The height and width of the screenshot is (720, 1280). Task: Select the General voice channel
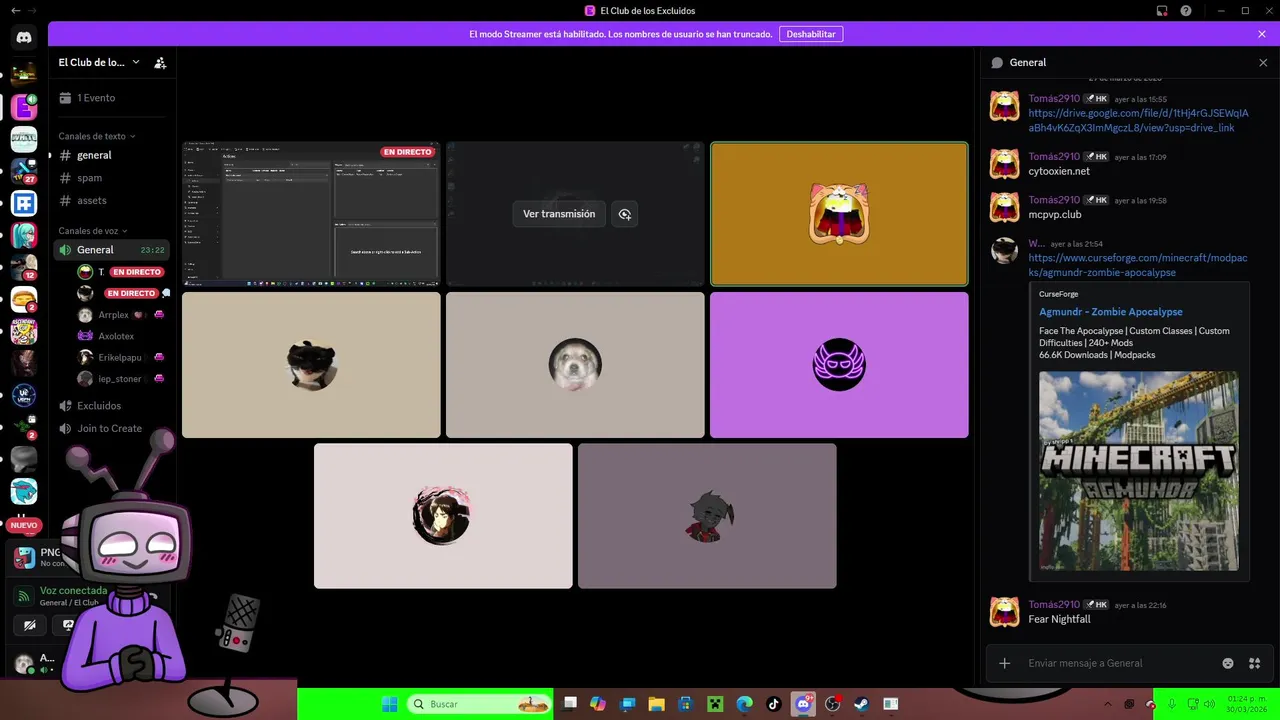111,250
